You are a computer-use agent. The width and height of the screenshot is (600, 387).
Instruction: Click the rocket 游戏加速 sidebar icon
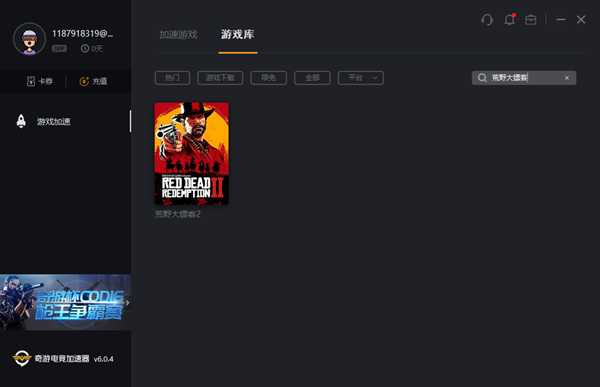point(21,121)
